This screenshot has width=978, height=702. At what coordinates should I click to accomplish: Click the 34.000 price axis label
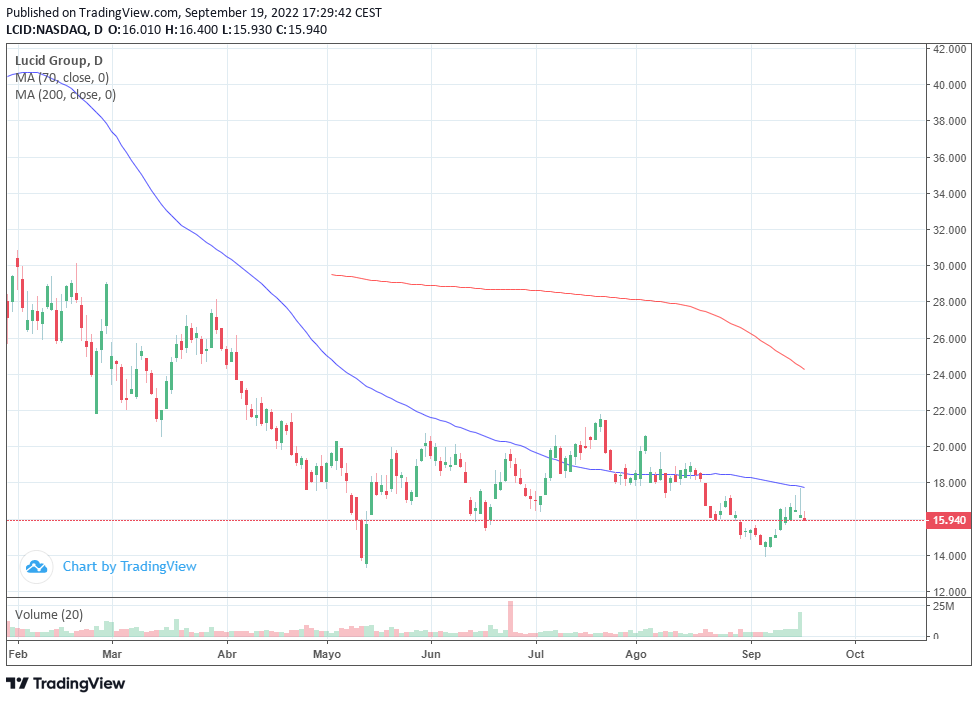tap(949, 194)
